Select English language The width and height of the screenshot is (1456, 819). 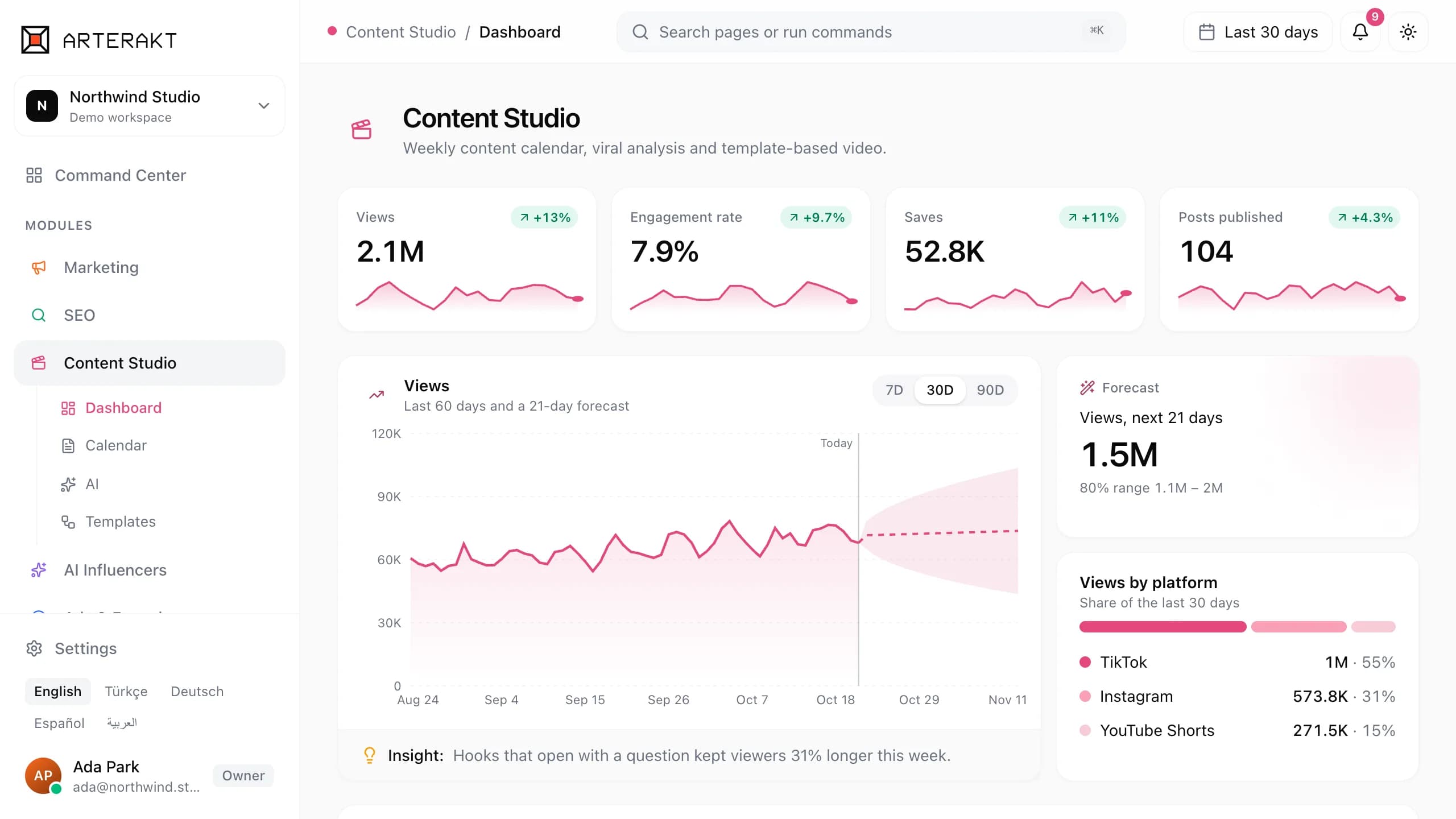click(x=58, y=692)
